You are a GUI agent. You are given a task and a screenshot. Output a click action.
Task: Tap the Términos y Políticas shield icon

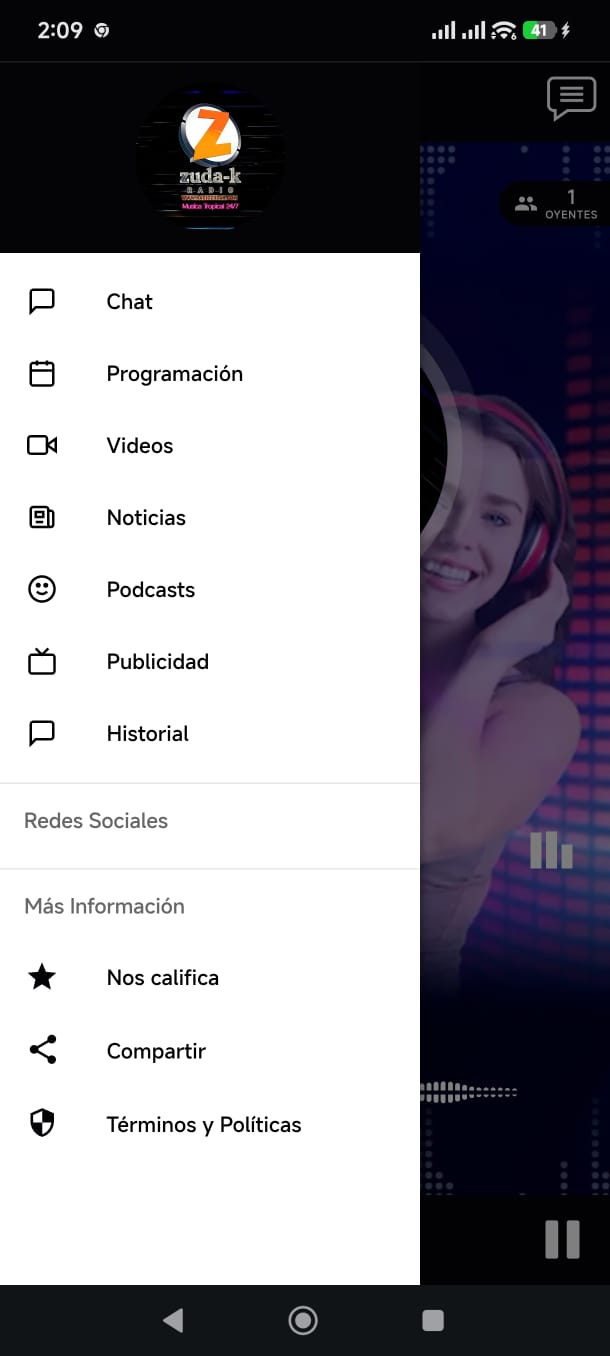42,1124
